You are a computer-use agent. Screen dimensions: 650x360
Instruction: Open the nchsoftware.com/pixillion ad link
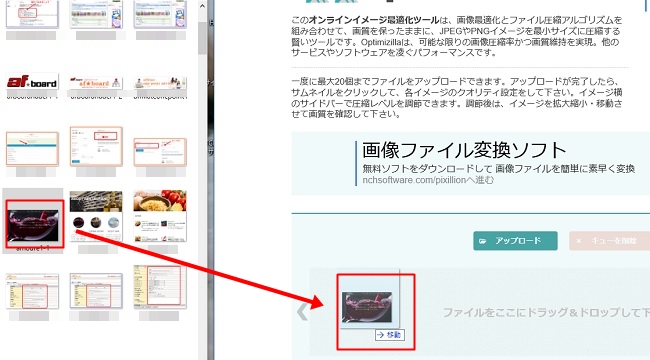[428, 180]
